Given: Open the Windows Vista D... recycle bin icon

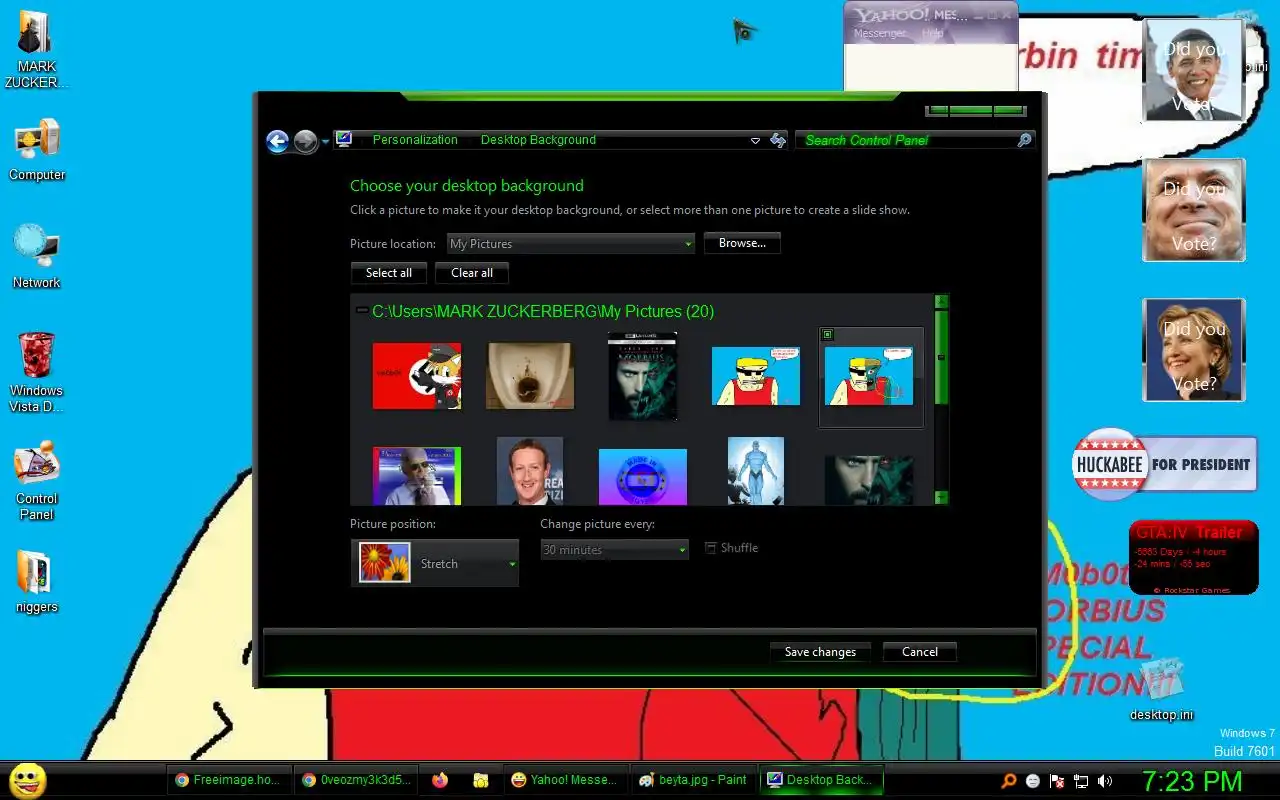Looking at the screenshot, I should (37, 372).
